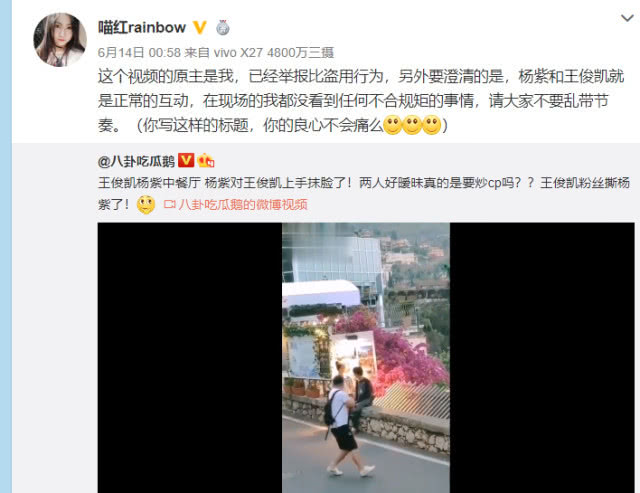Click the 喵红rainbow username
The image size is (640, 493).
pos(142,28)
